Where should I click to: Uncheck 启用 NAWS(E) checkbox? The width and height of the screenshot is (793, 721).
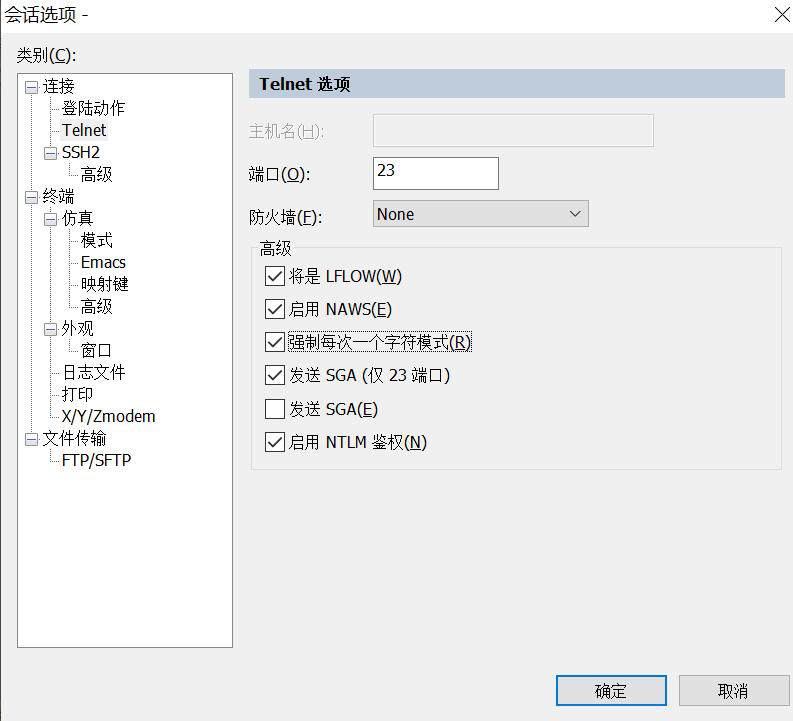point(275,309)
